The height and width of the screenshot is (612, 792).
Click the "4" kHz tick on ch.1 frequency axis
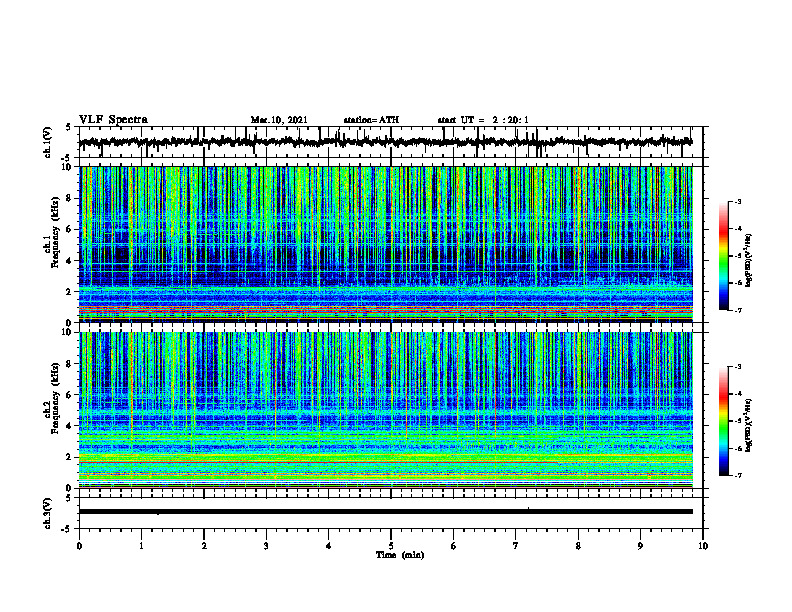(71, 261)
